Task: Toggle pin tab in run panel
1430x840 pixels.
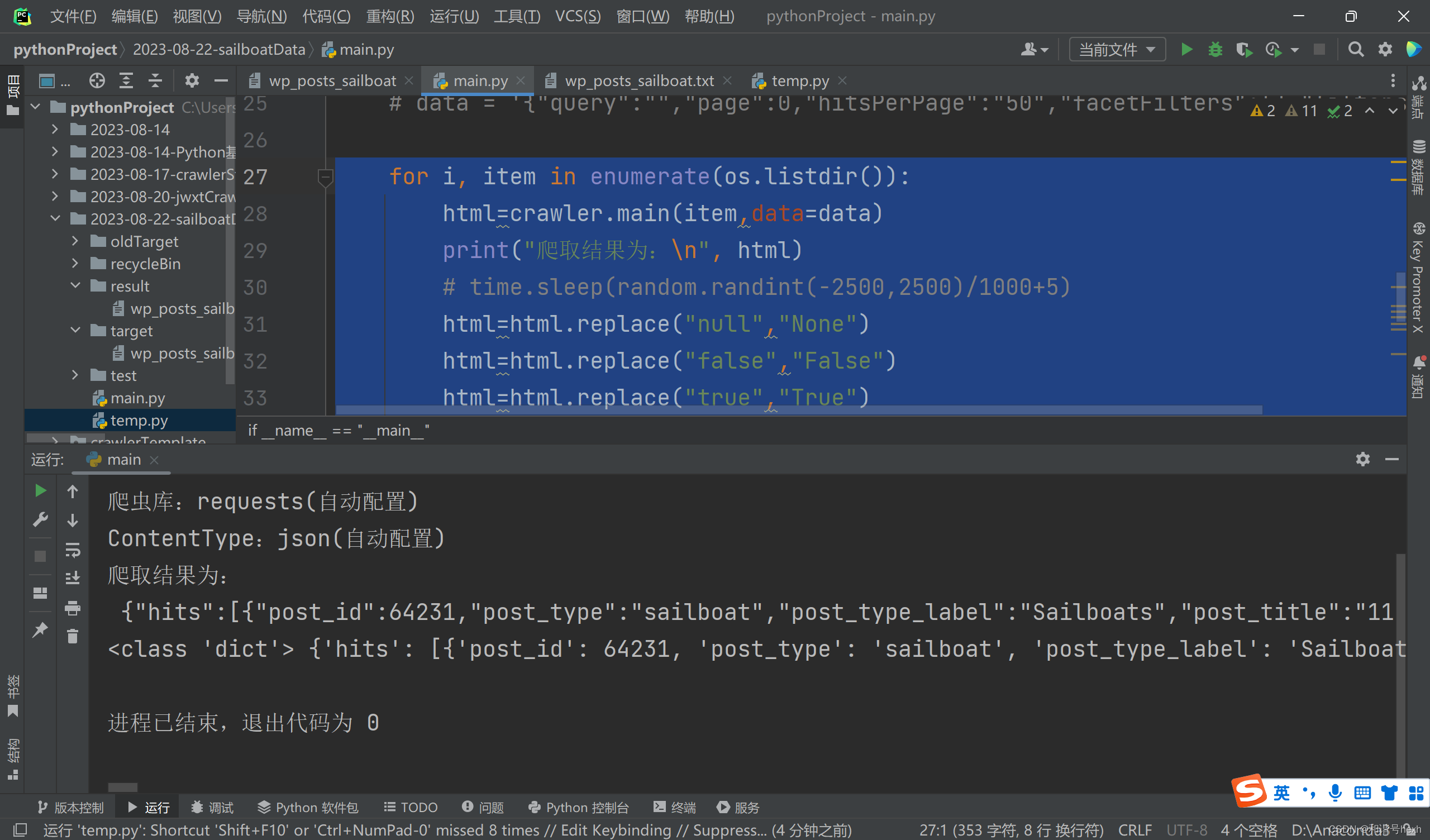Action: pos(40,629)
